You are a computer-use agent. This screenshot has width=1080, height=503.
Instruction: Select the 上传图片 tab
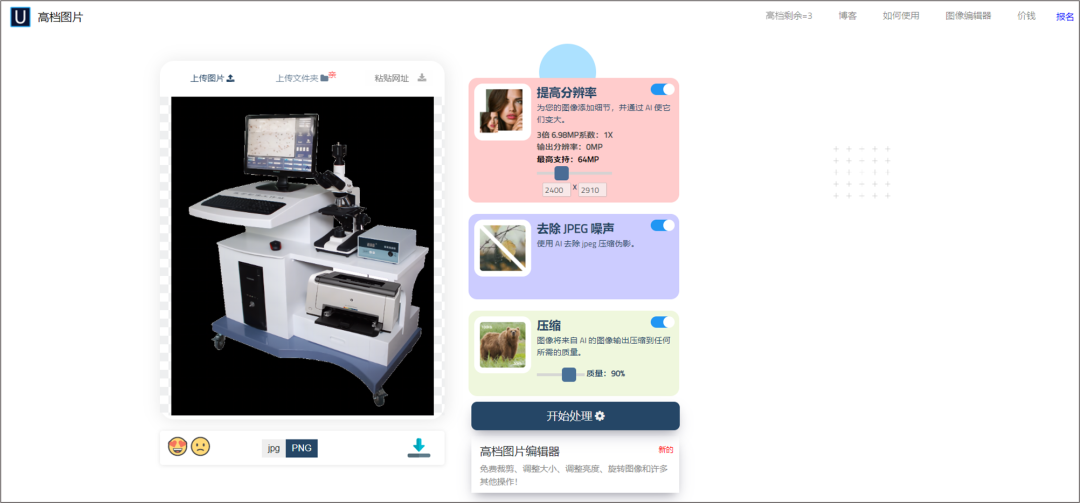point(212,78)
